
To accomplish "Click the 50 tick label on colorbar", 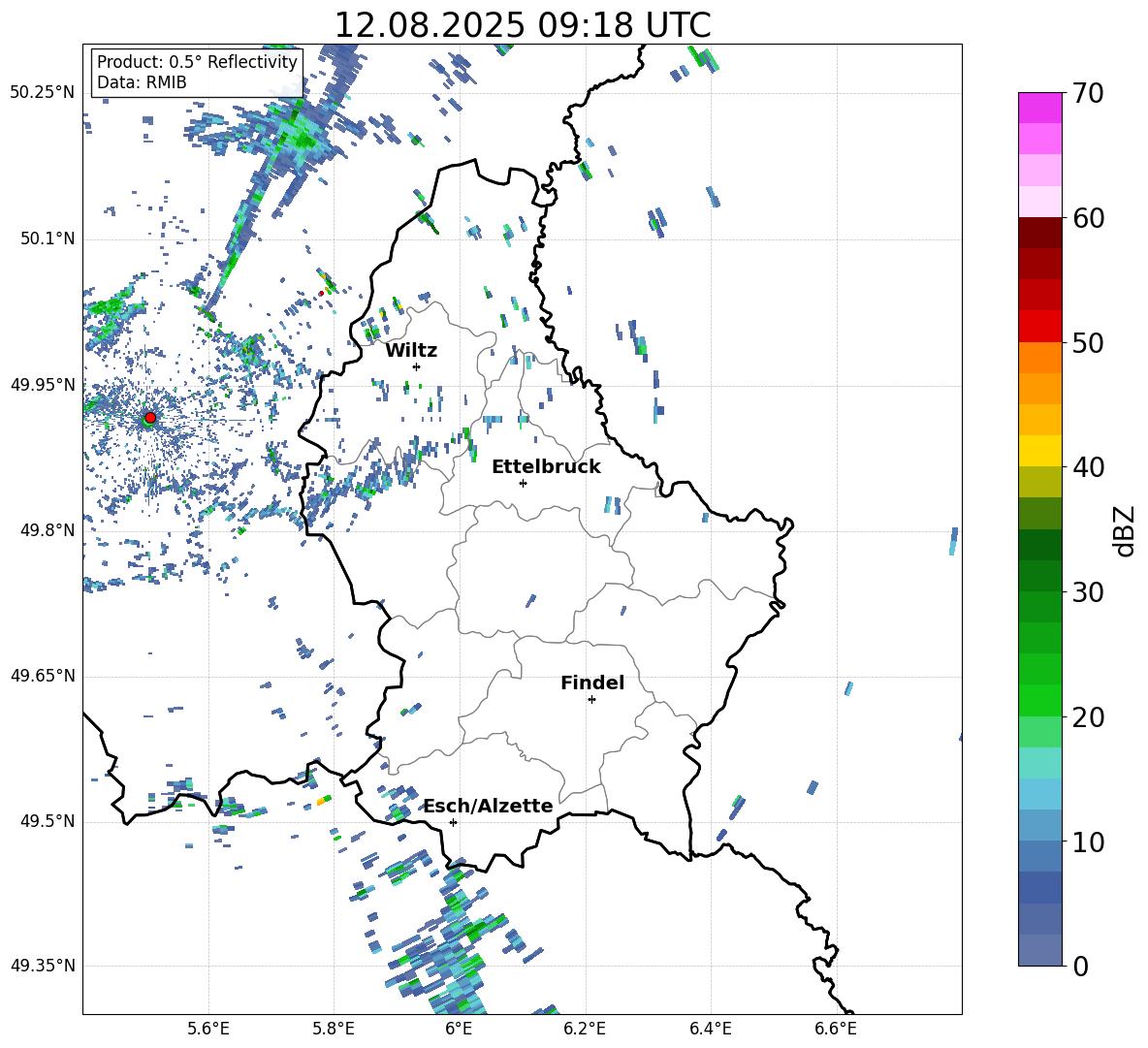I will pos(1088,343).
